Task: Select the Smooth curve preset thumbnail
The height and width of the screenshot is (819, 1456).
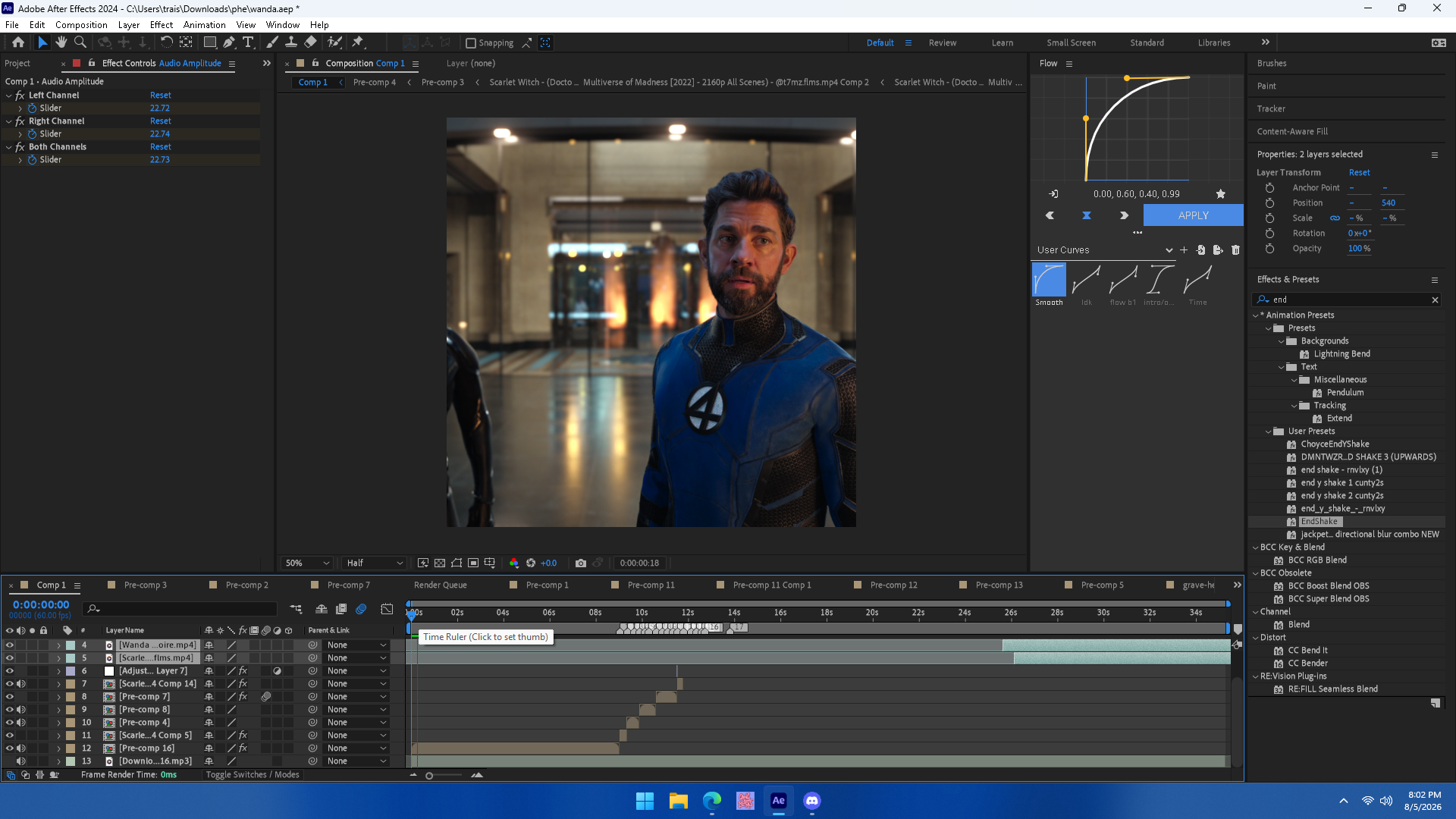Action: click(x=1050, y=280)
